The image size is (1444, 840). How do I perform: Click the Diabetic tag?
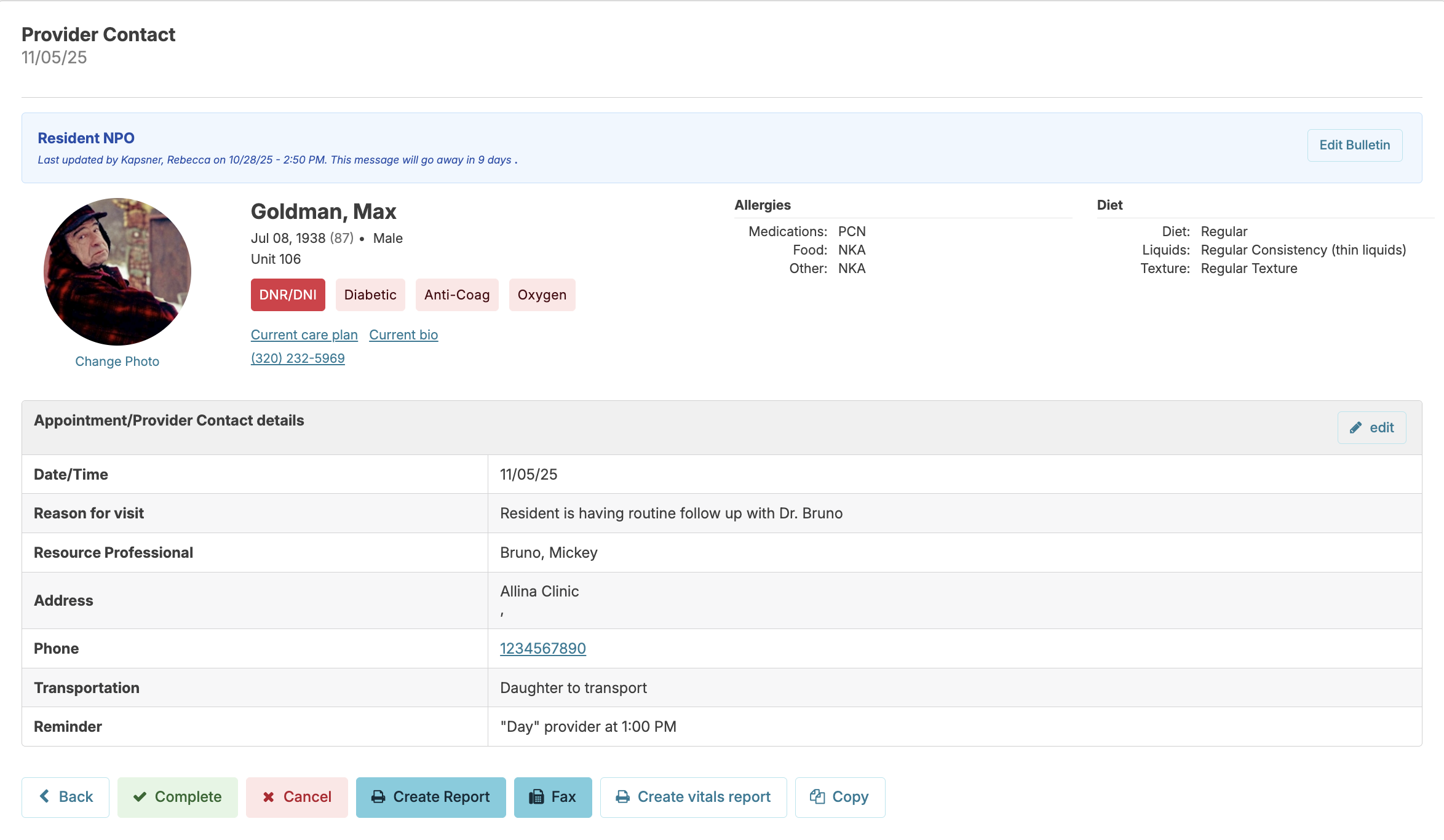point(370,295)
